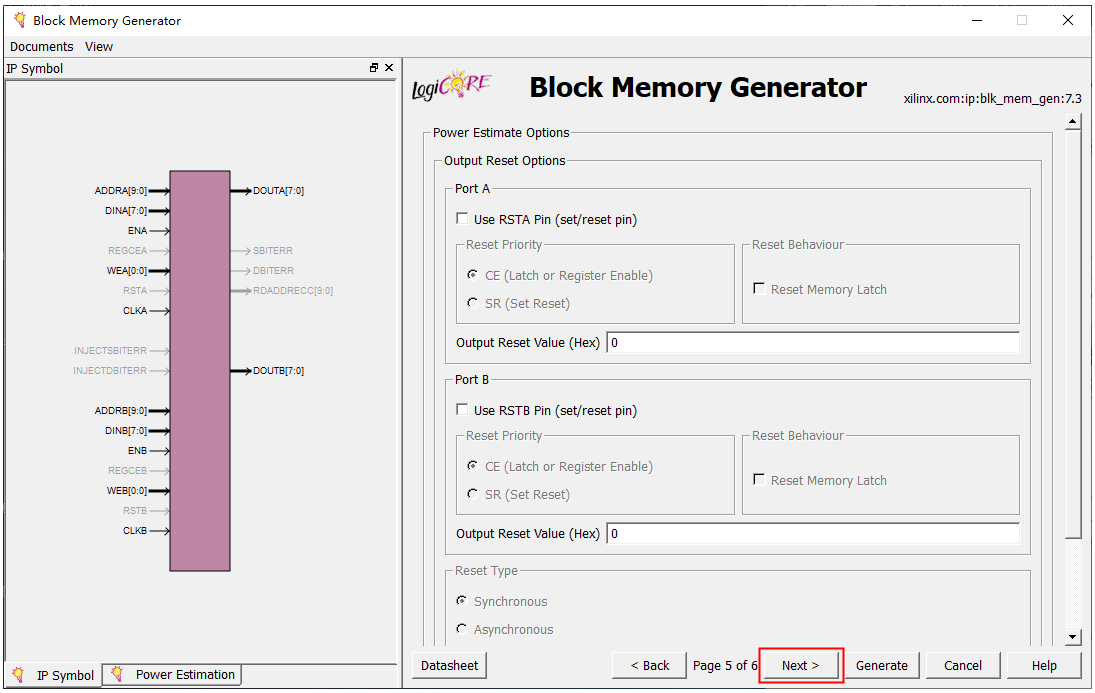Open the Datasheet
The height and width of the screenshot is (693, 1095).
449,666
